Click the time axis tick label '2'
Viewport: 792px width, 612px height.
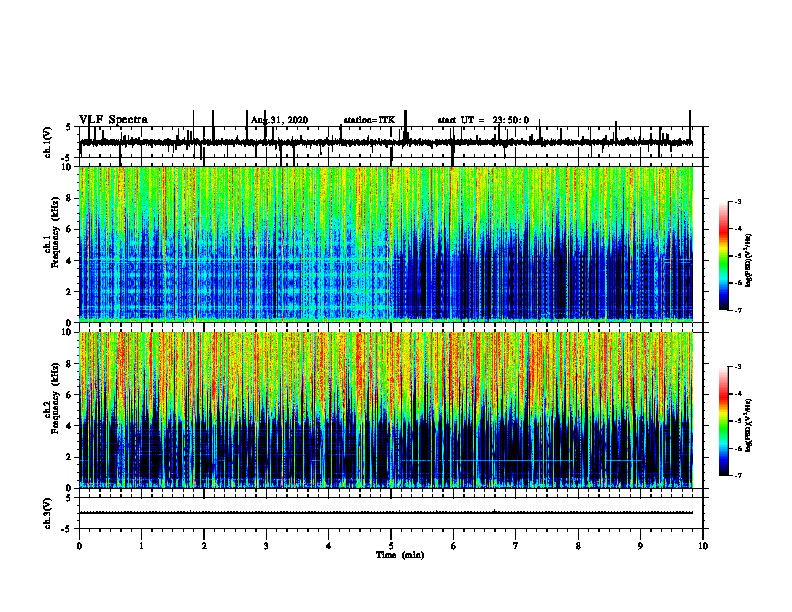[x=204, y=546]
